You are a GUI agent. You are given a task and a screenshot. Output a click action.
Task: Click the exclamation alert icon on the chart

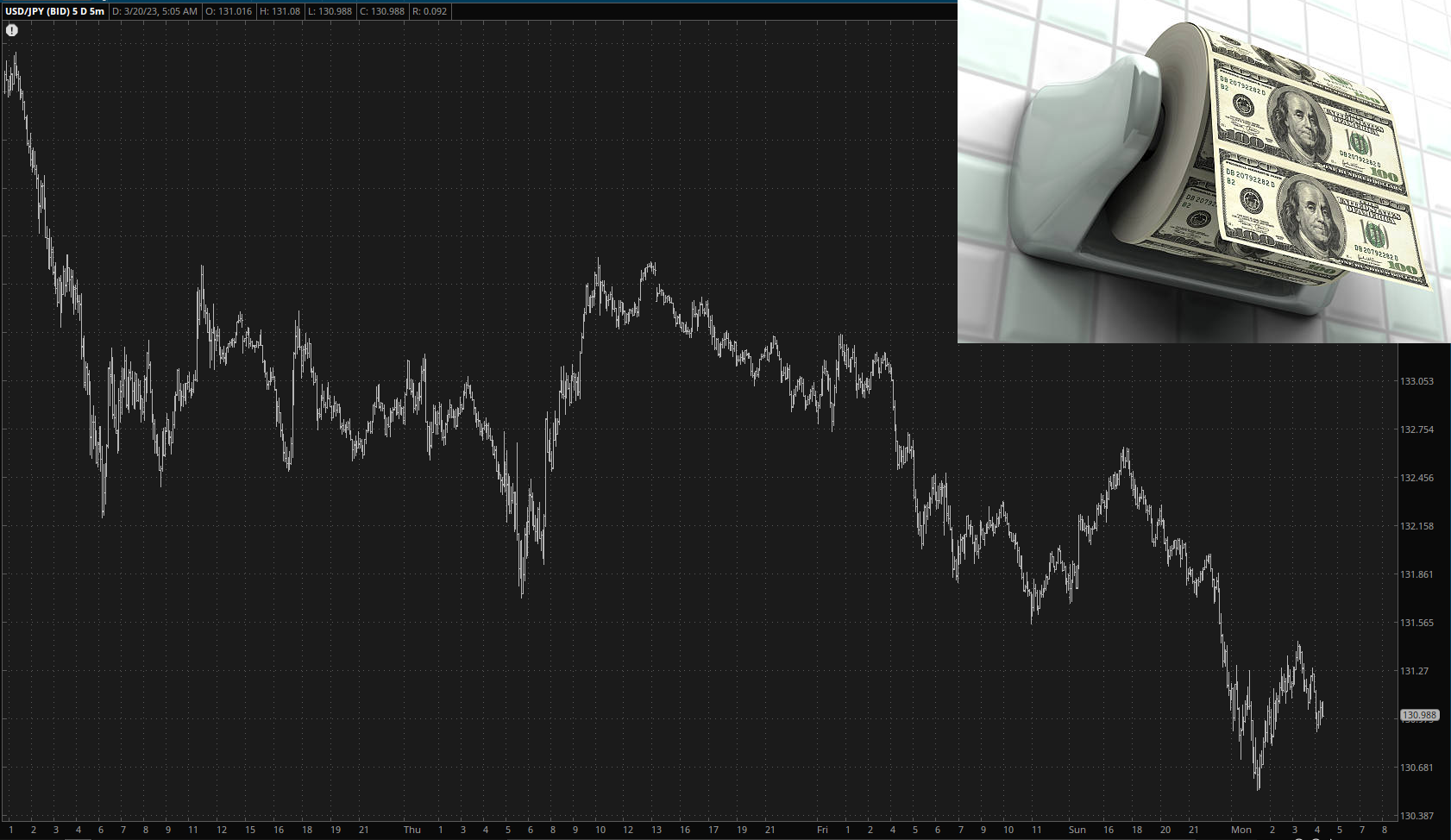pos(12,30)
